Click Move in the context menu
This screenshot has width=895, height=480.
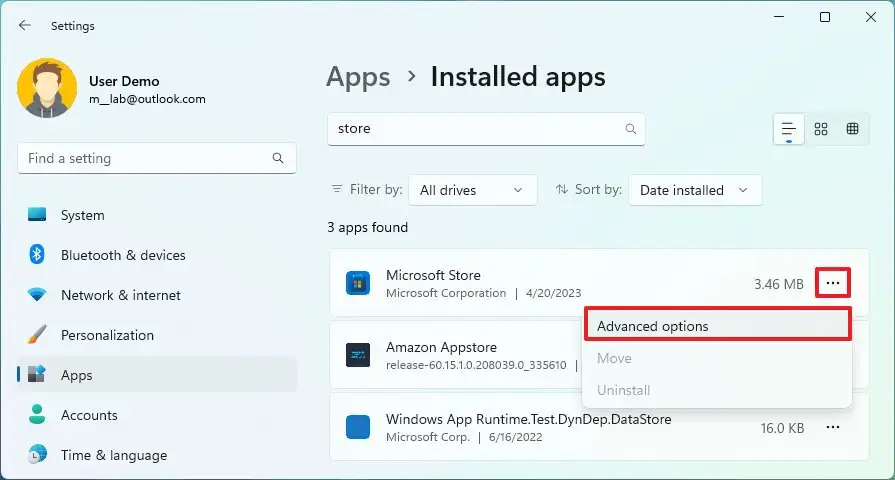[717, 358]
